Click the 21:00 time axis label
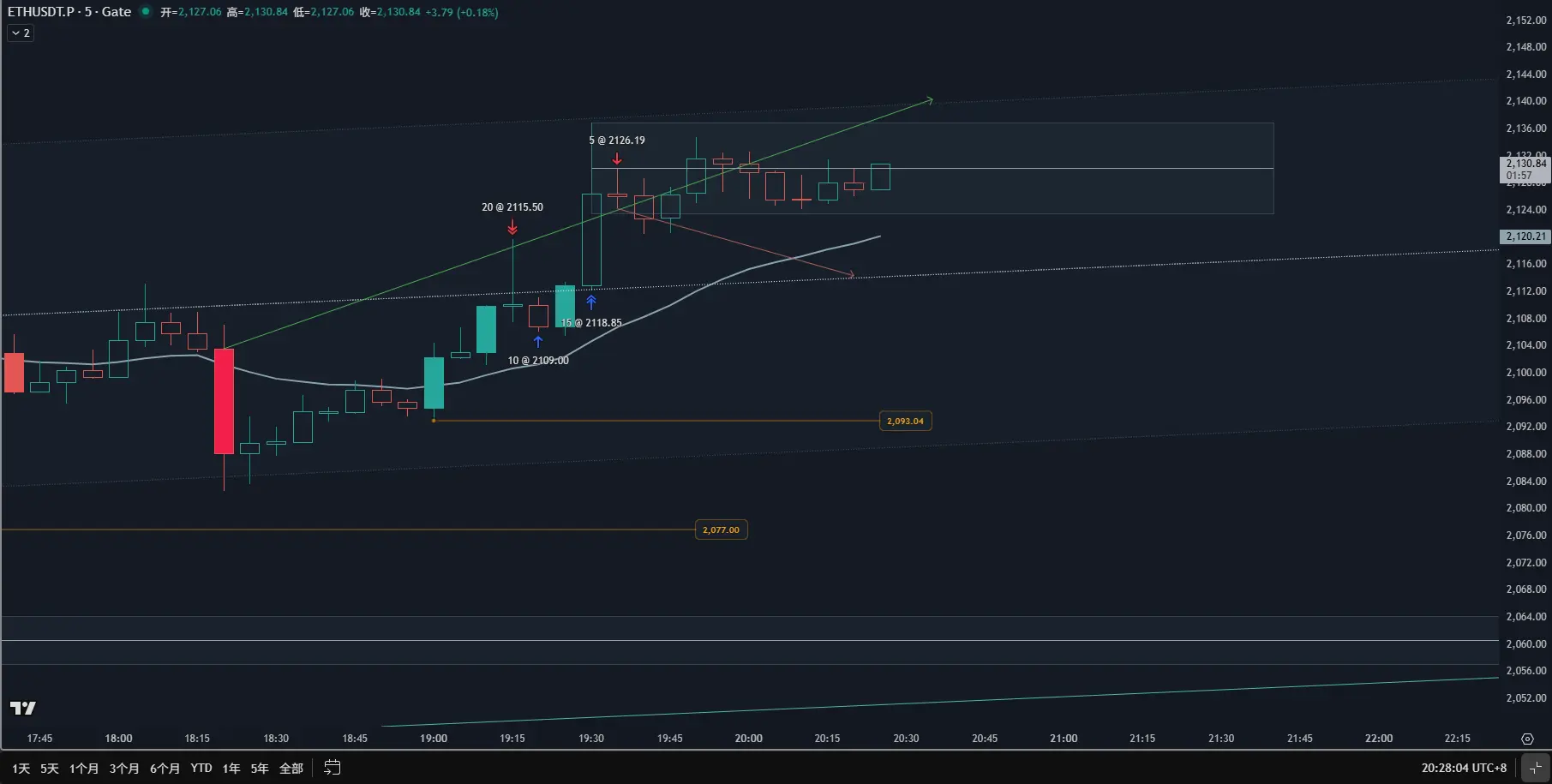 [1064, 739]
